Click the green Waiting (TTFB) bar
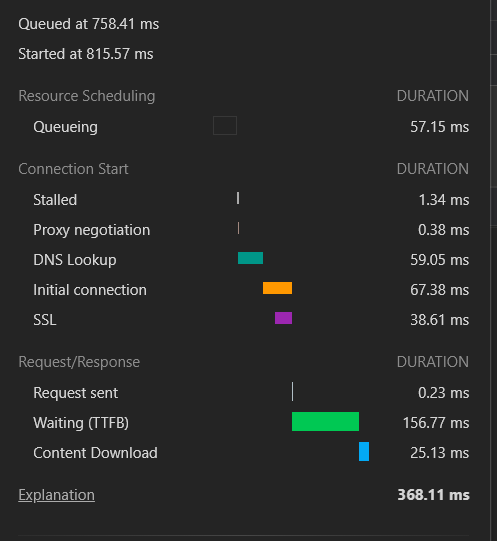Screen dimensions: 497x541 [x=325, y=421]
